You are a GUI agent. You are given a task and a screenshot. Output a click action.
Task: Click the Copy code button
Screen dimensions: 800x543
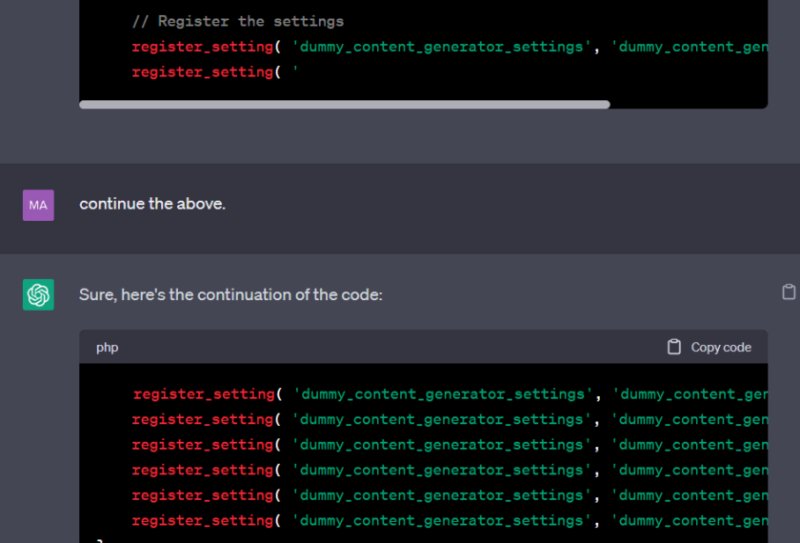tap(709, 347)
